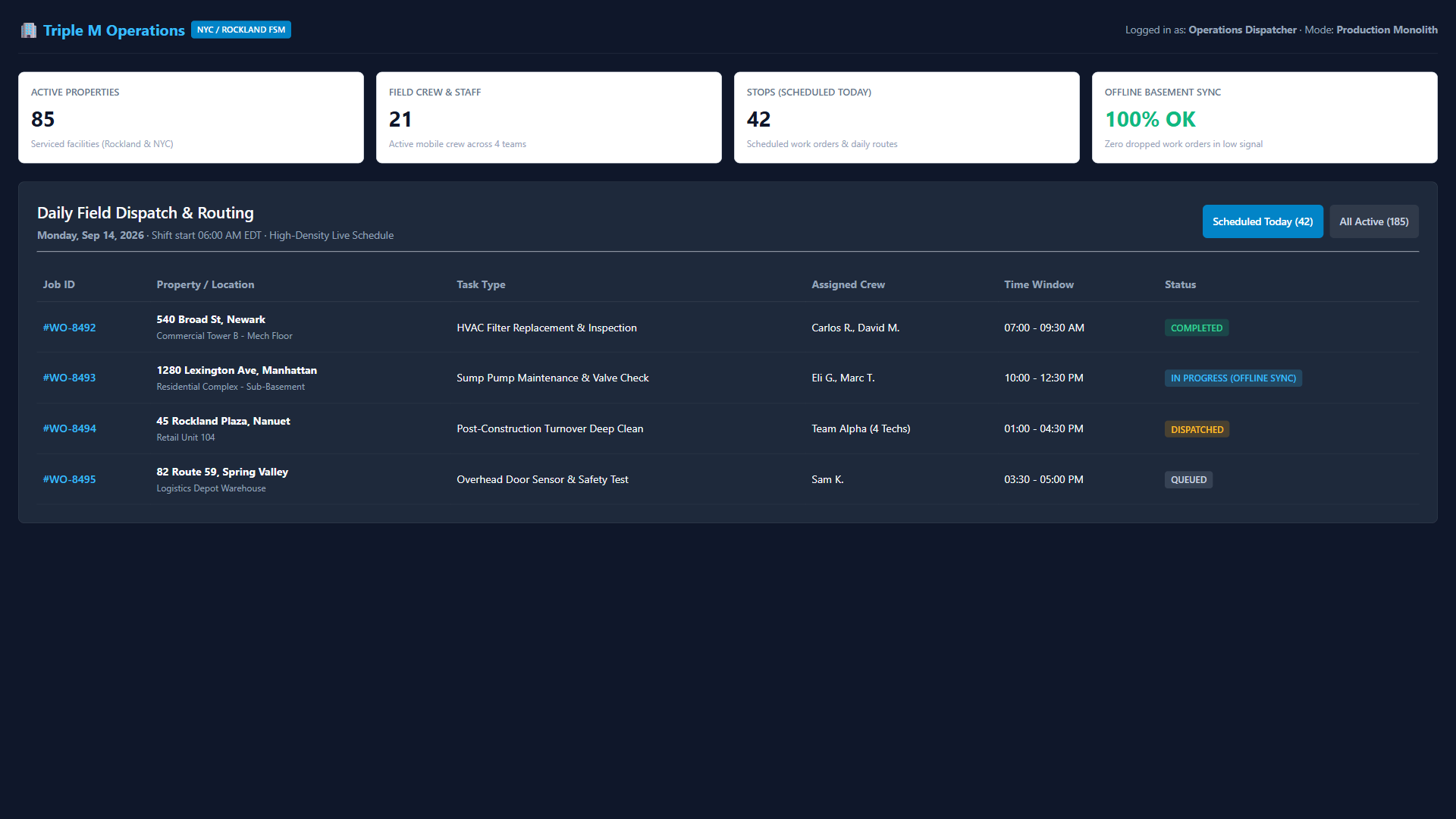Click Post-Construction Turnover Deep Clean task
The width and height of the screenshot is (1456, 819).
pyautogui.click(x=550, y=428)
